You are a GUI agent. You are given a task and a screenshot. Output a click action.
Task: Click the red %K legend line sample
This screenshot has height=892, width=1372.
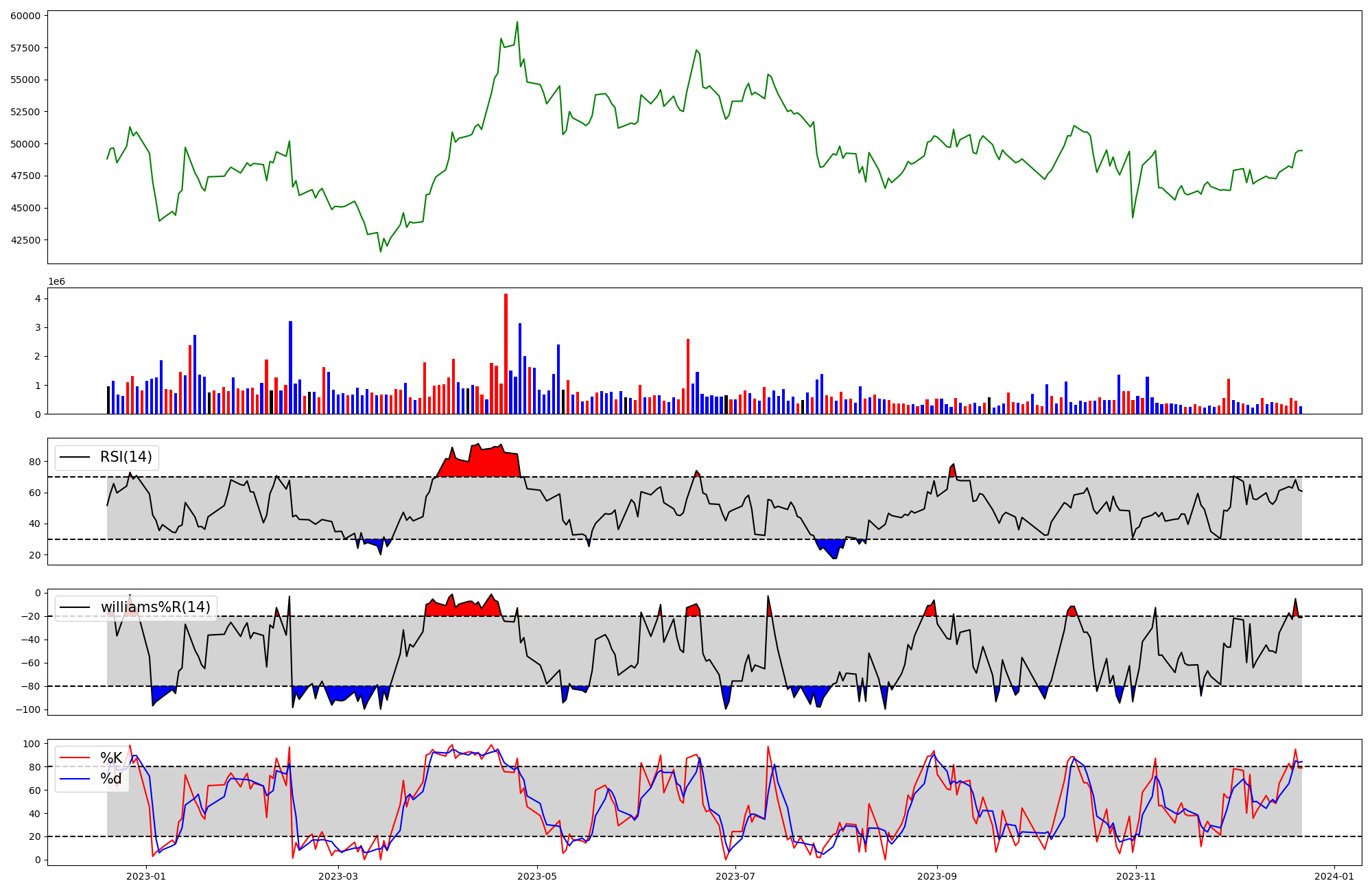(x=75, y=758)
